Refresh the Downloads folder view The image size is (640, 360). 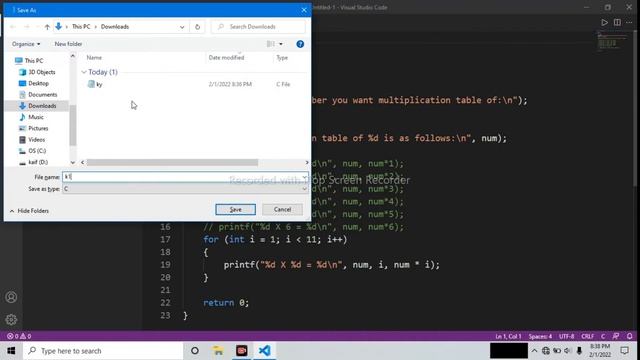[x=198, y=27]
